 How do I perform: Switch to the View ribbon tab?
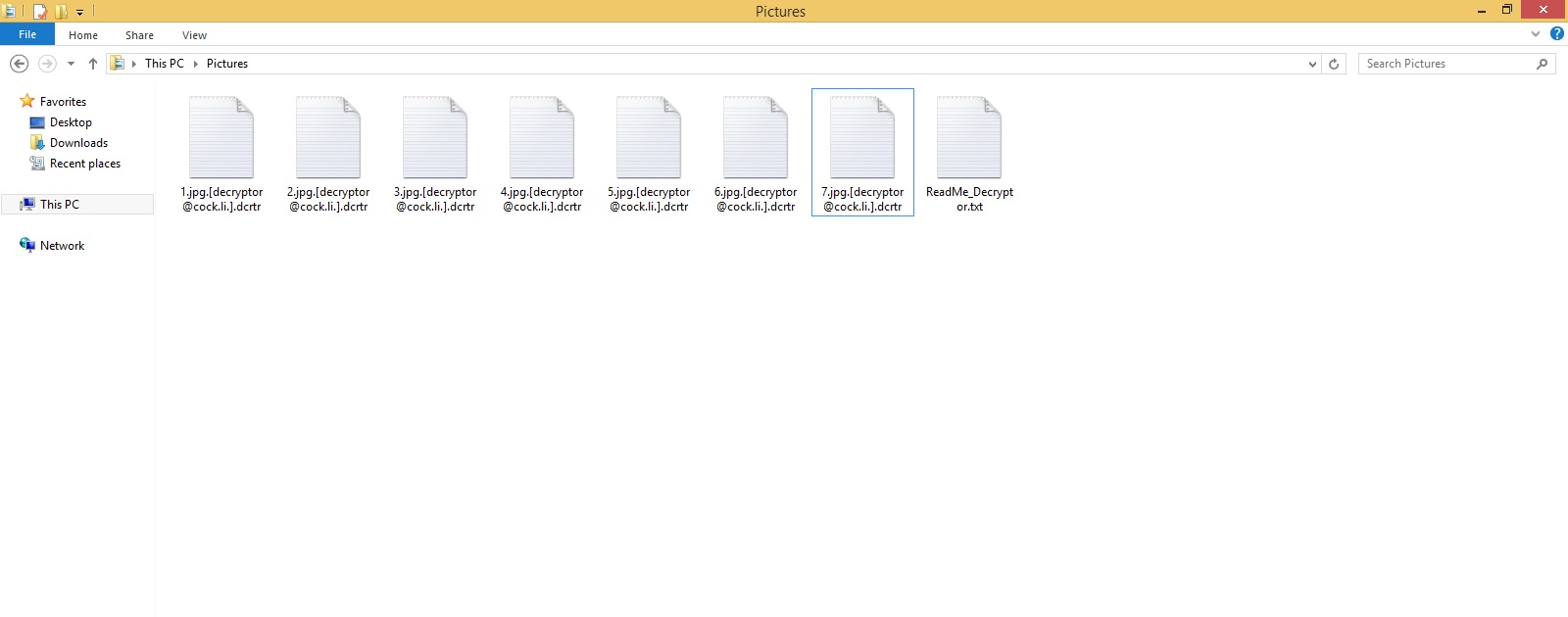pyautogui.click(x=194, y=35)
